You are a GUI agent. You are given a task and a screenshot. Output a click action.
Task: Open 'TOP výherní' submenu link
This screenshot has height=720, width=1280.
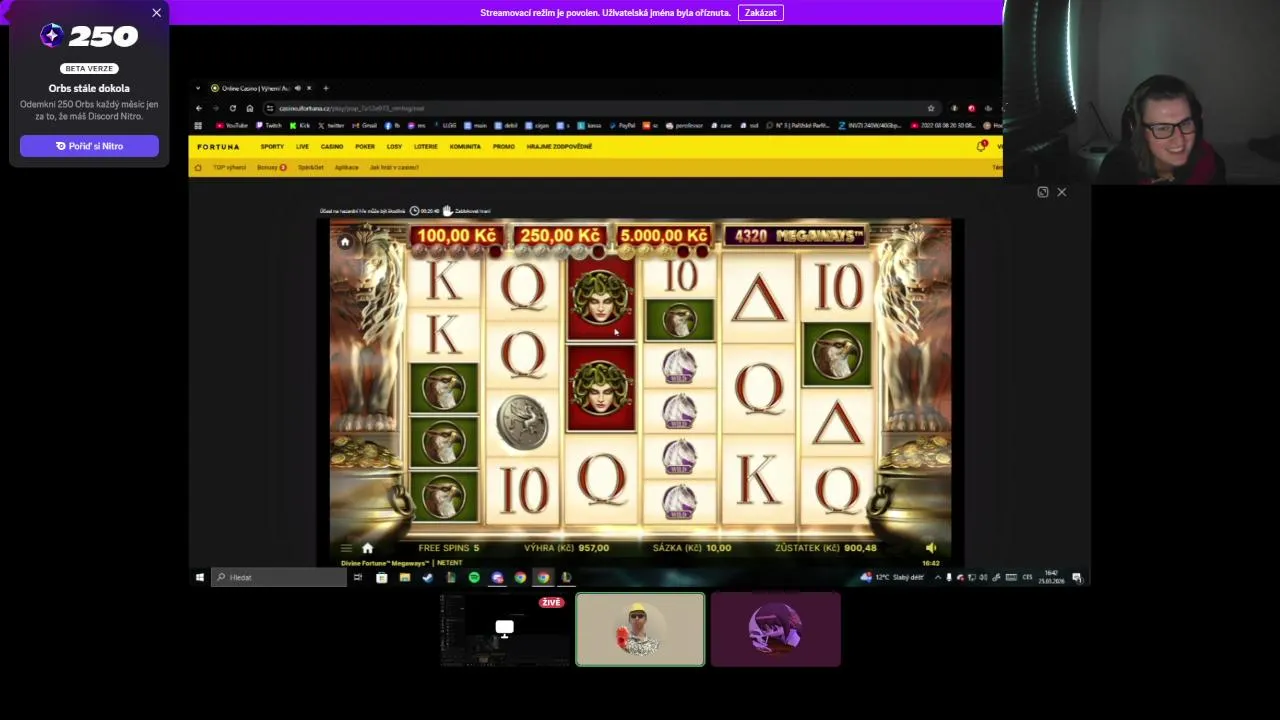(x=229, y=167)
